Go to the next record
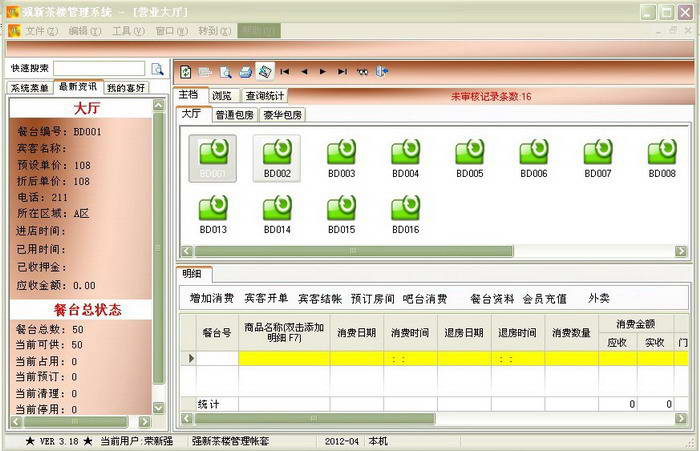This screenshot has width=700, height=451. (x=323, y=71)
